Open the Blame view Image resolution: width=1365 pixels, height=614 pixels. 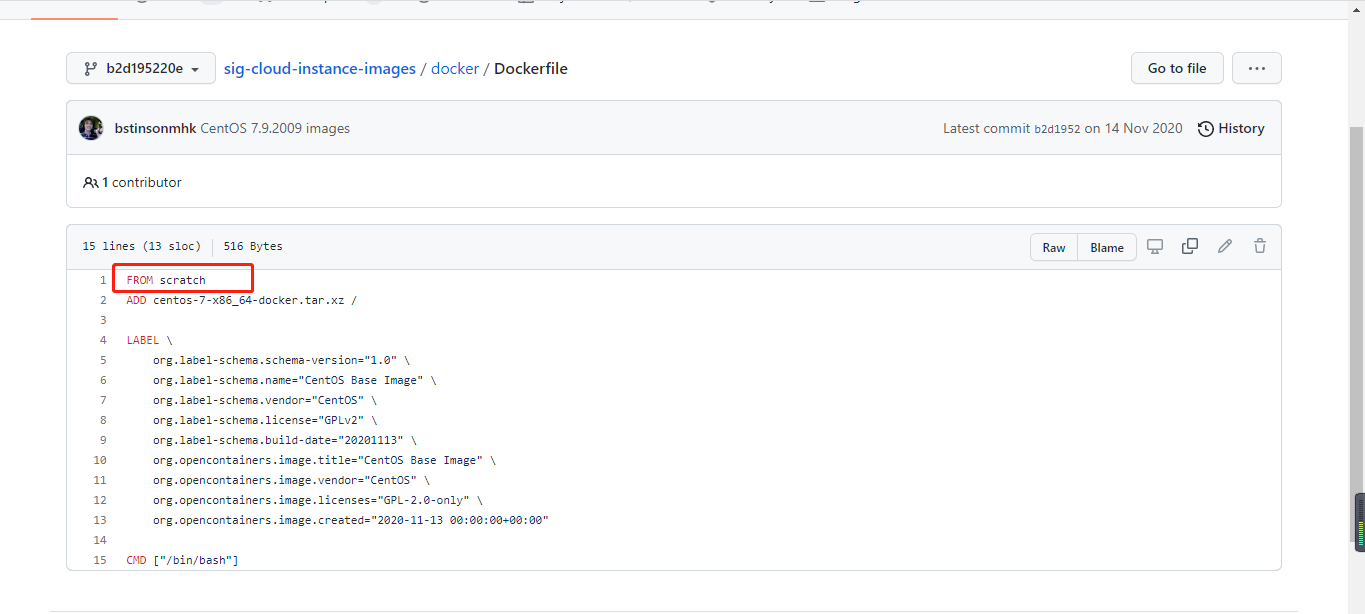click(x=1107, y=247)
